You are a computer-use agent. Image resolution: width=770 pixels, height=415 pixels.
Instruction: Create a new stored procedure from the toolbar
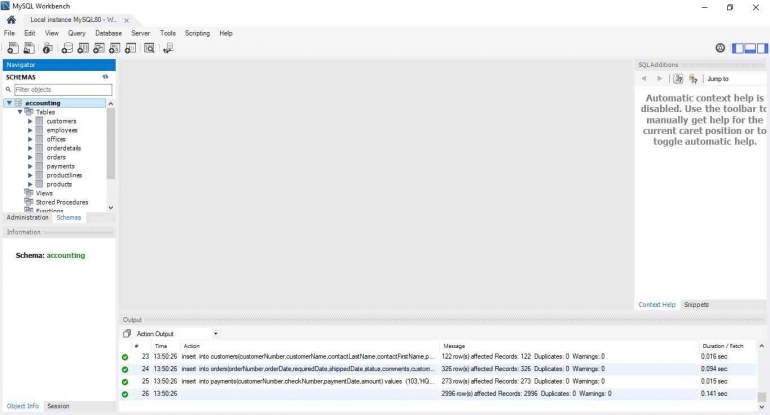pyautogui.click(x=114, y=48)
